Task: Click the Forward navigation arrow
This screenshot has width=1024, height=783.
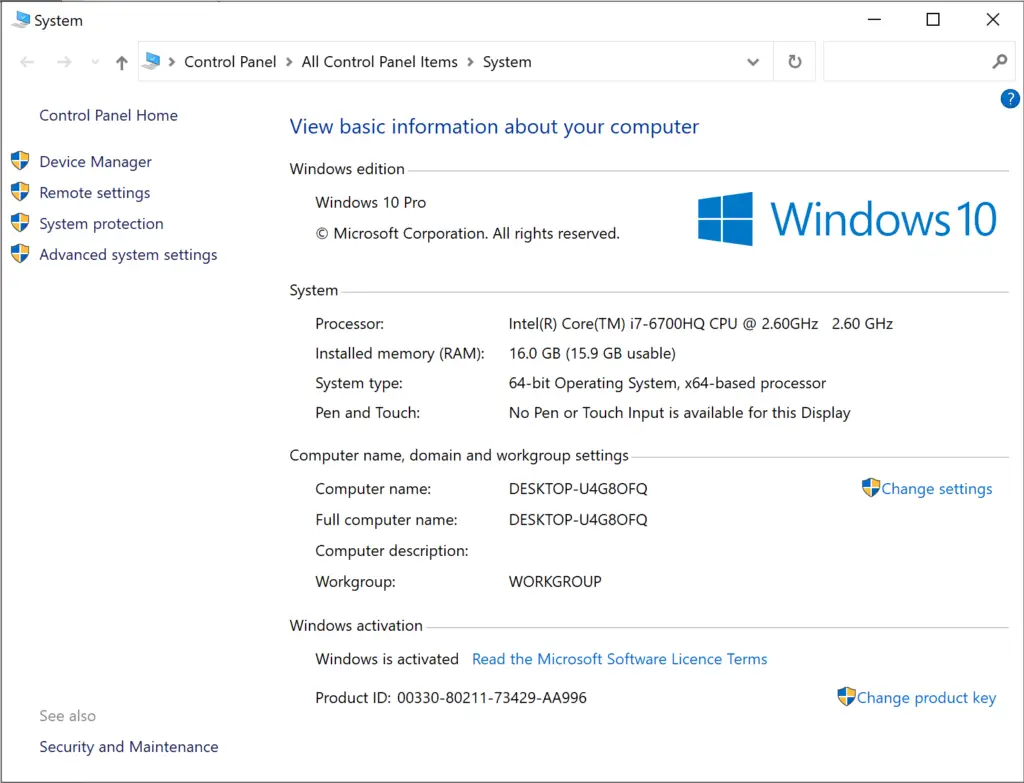Action: (x=64, y=62)
